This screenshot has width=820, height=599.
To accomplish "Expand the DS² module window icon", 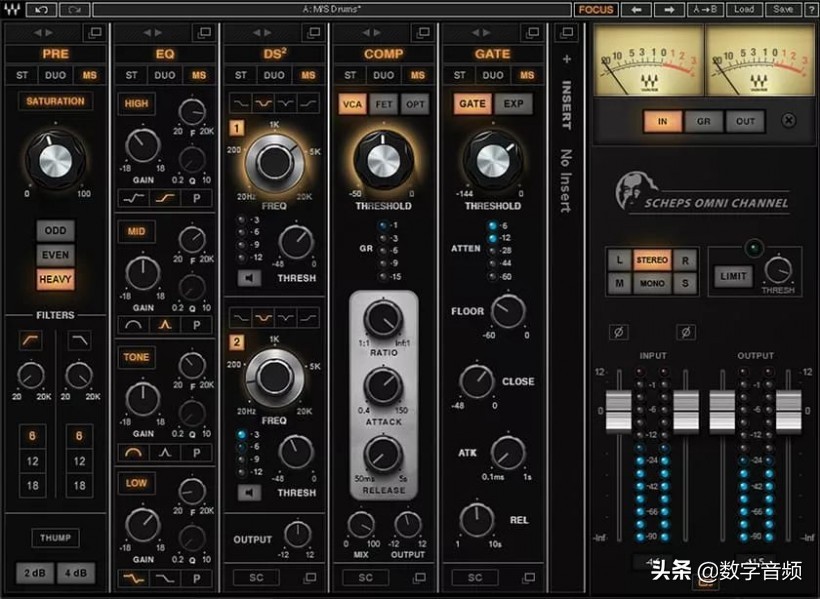I will [x=314, y=32].
